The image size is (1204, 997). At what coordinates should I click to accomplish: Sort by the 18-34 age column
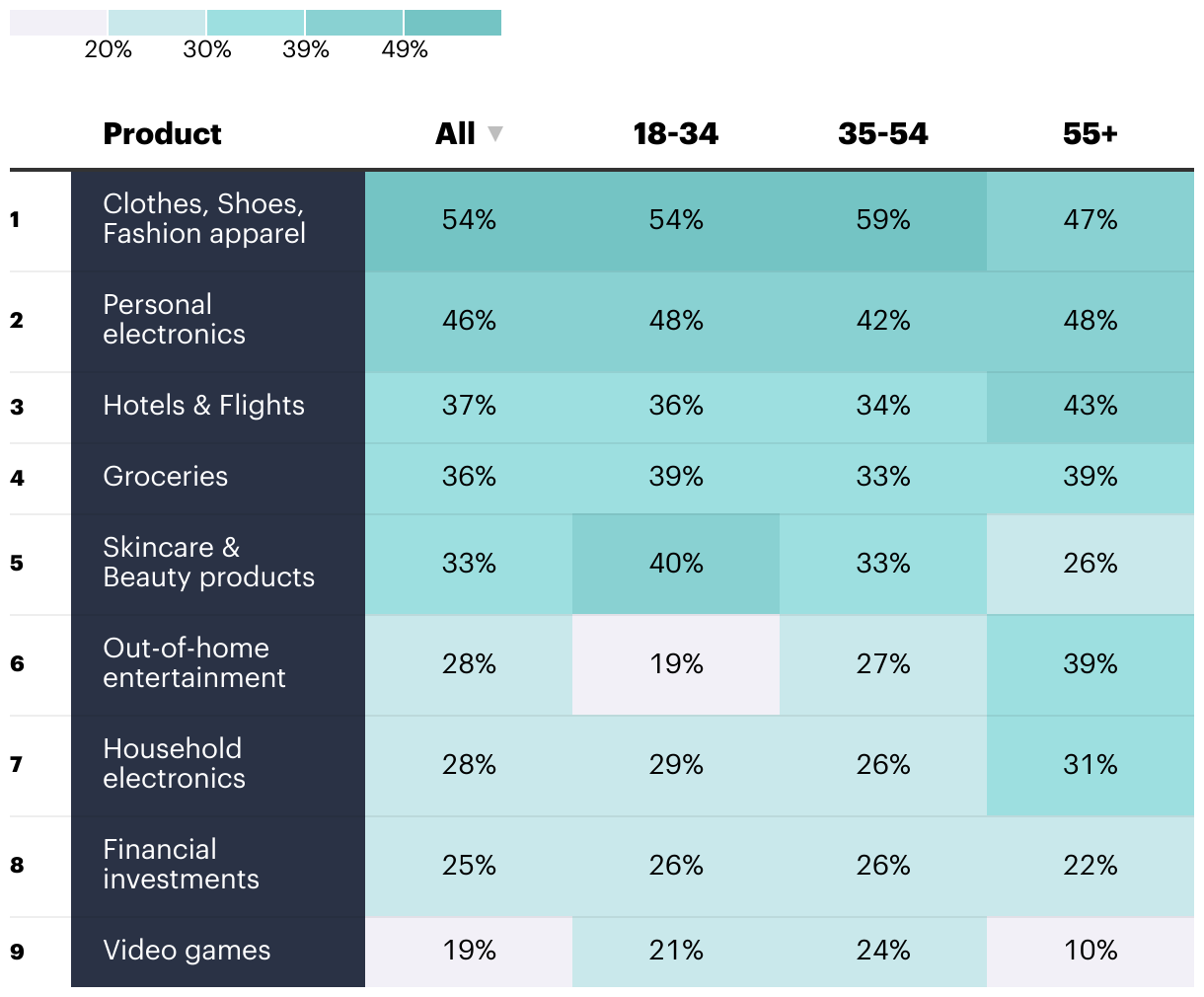676,134
